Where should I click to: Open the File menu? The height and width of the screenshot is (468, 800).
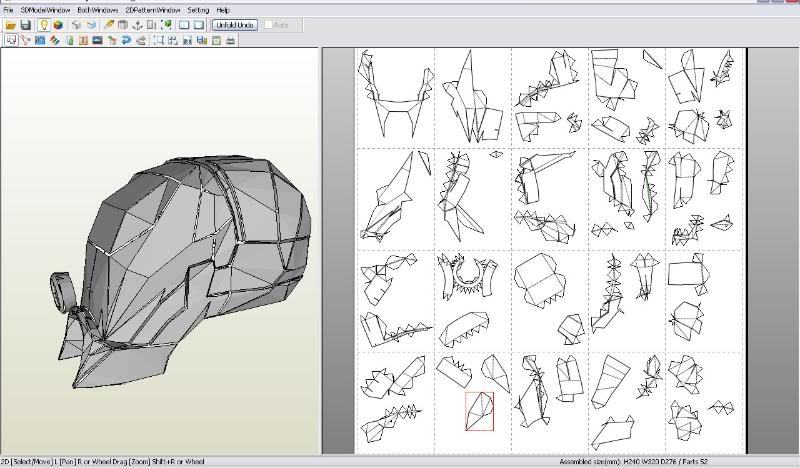(x=8, y=10)
